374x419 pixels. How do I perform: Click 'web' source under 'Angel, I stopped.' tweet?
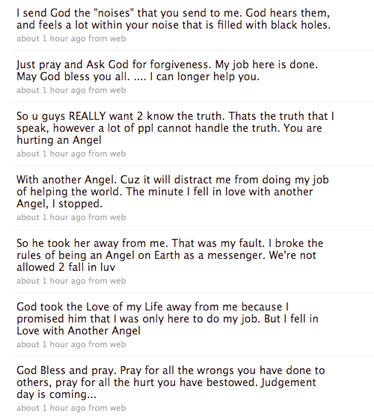118,217
